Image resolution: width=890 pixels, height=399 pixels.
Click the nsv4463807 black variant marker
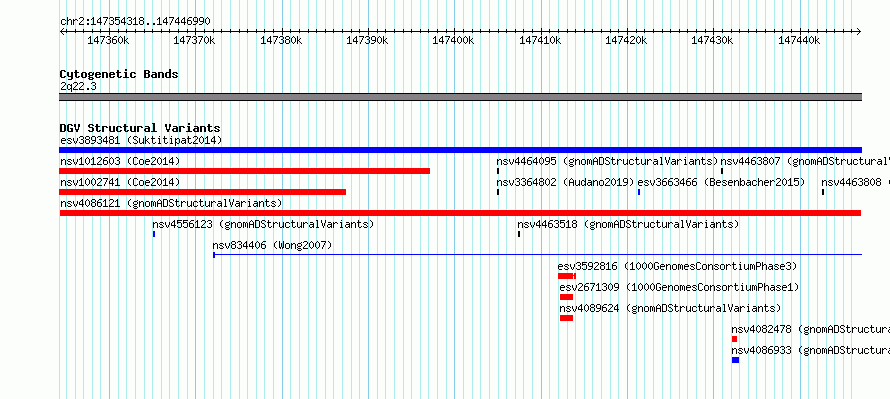point(722,171)
